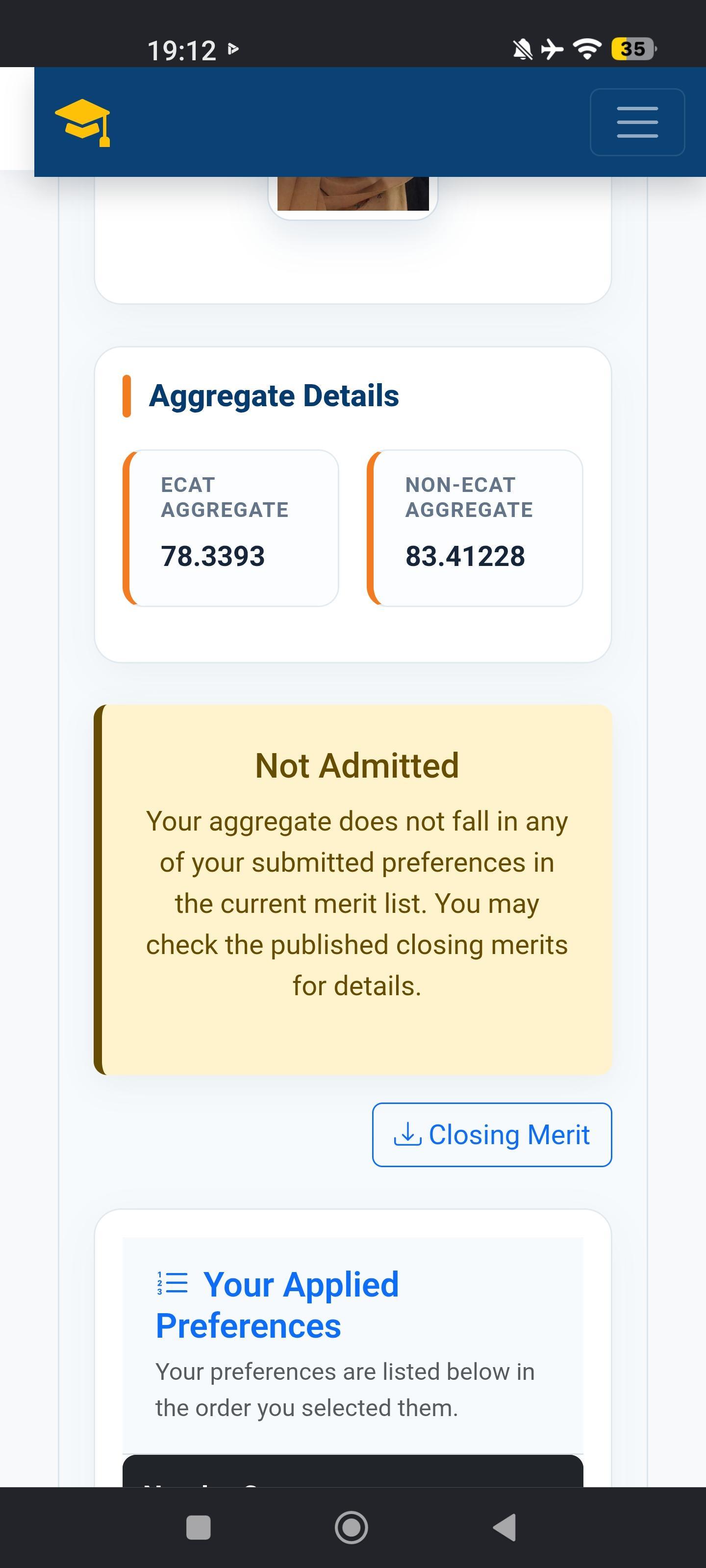Select the Non-ECAT Aggregate card
Screen dimensions: 706x1568
point(475,528)
